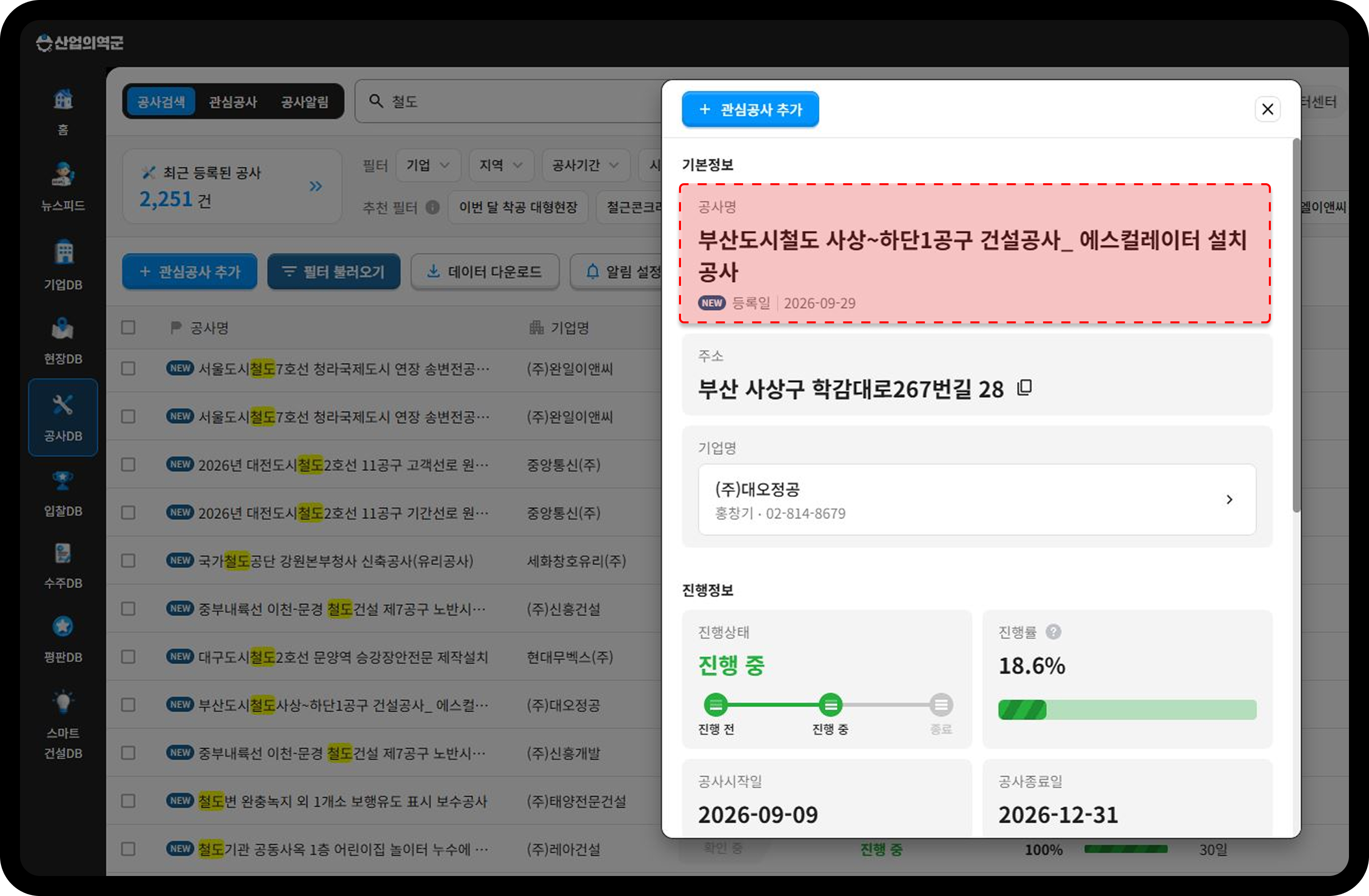Open the 기업 filter dropdown

pyautogui.click(x=429, y=166)
